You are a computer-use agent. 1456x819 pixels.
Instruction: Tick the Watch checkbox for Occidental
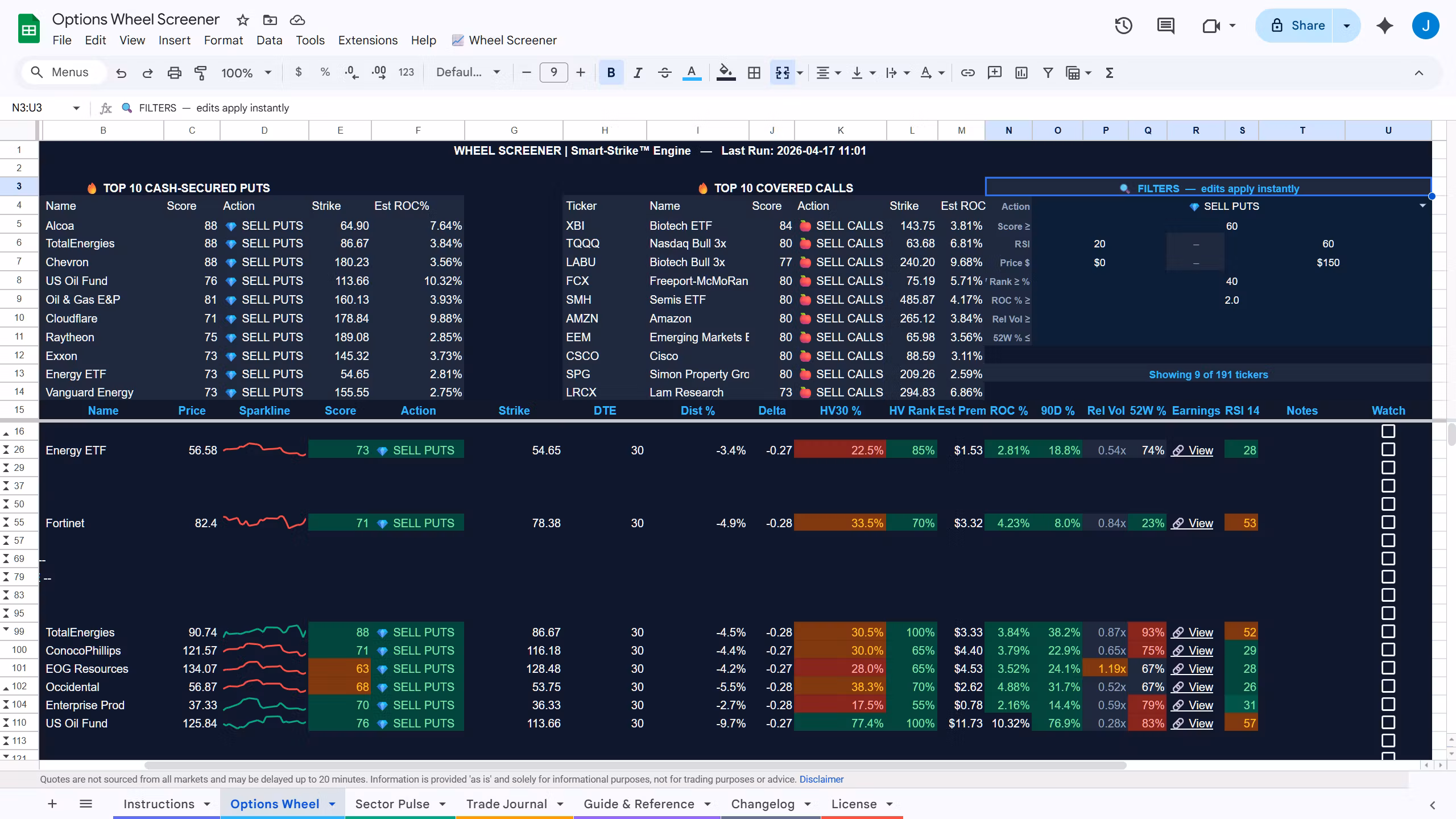1388,686
